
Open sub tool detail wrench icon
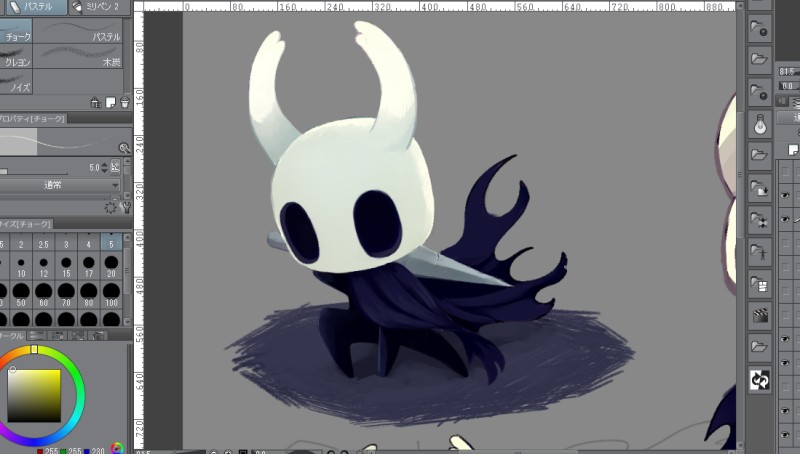(125, 207)
